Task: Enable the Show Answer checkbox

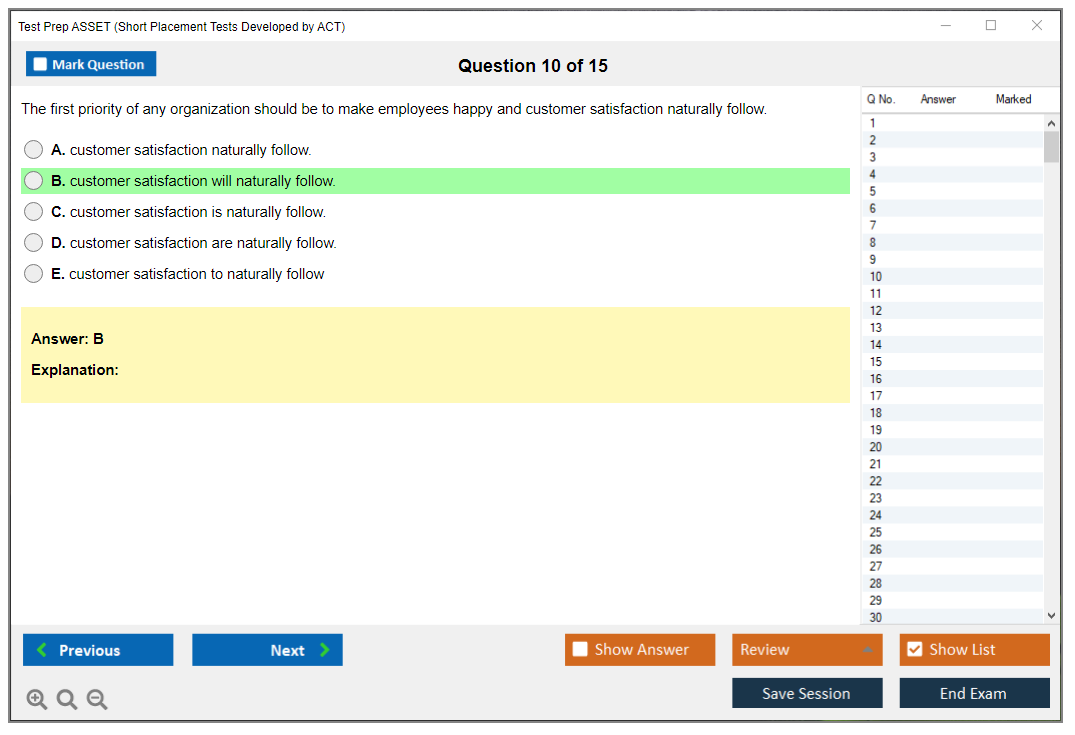Action: (x=580, y=650)
